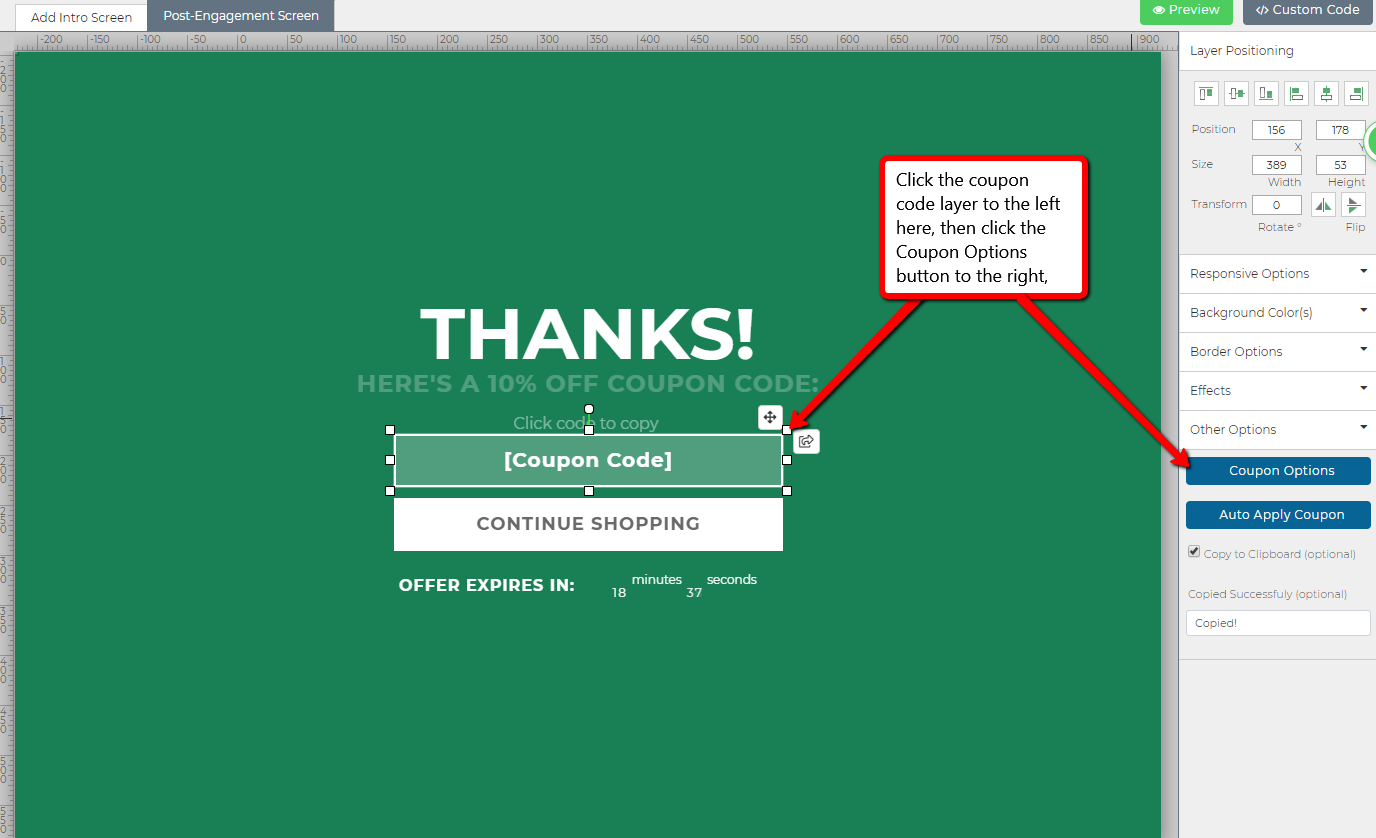Expand the Border Options section

click(1277, 351)
